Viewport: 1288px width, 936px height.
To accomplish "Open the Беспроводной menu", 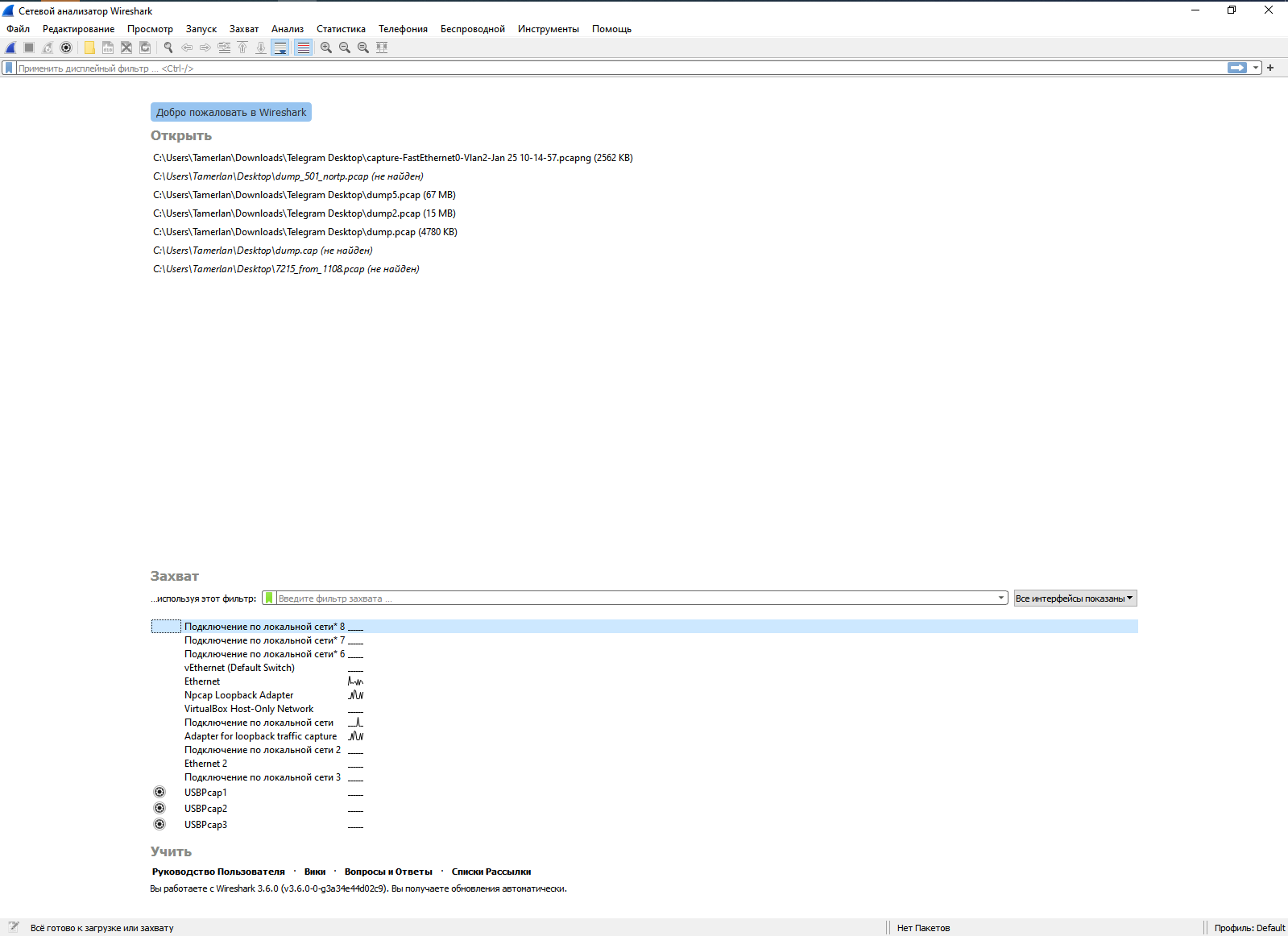I will [x=473, y=29].
